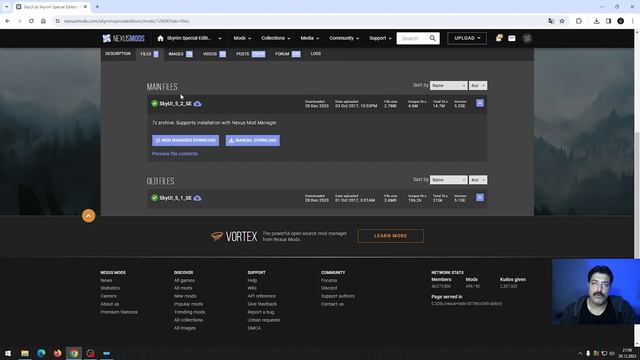Screen dimensions: 640x360
Task: Open the browser side panel icon
Action: (608, 21)
